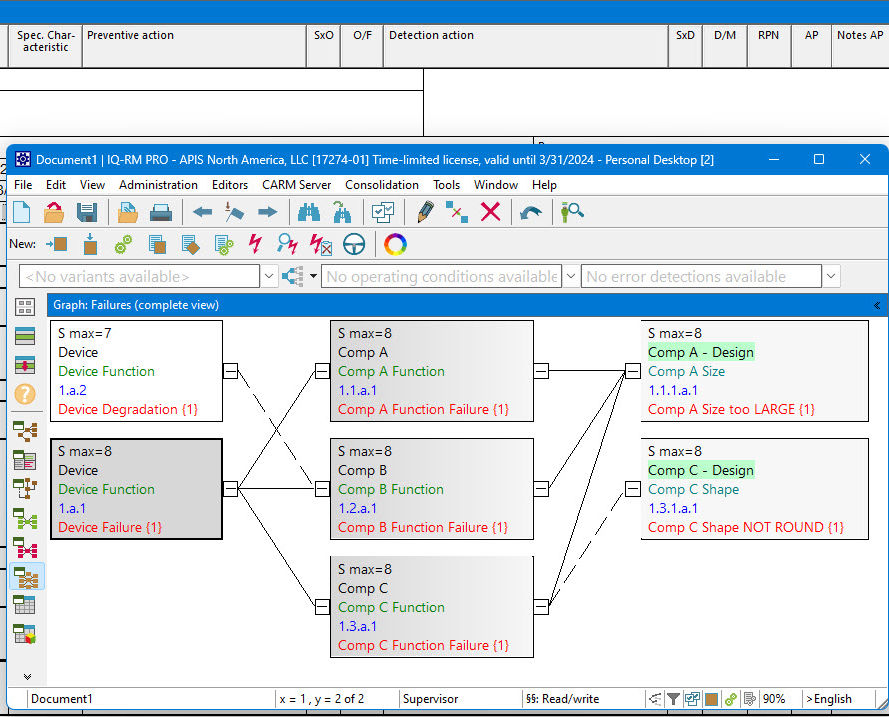This screenshot has width=889, height=717.
Task: Collapse the Device Failure node with its minus box
Action: pos(231,488)
